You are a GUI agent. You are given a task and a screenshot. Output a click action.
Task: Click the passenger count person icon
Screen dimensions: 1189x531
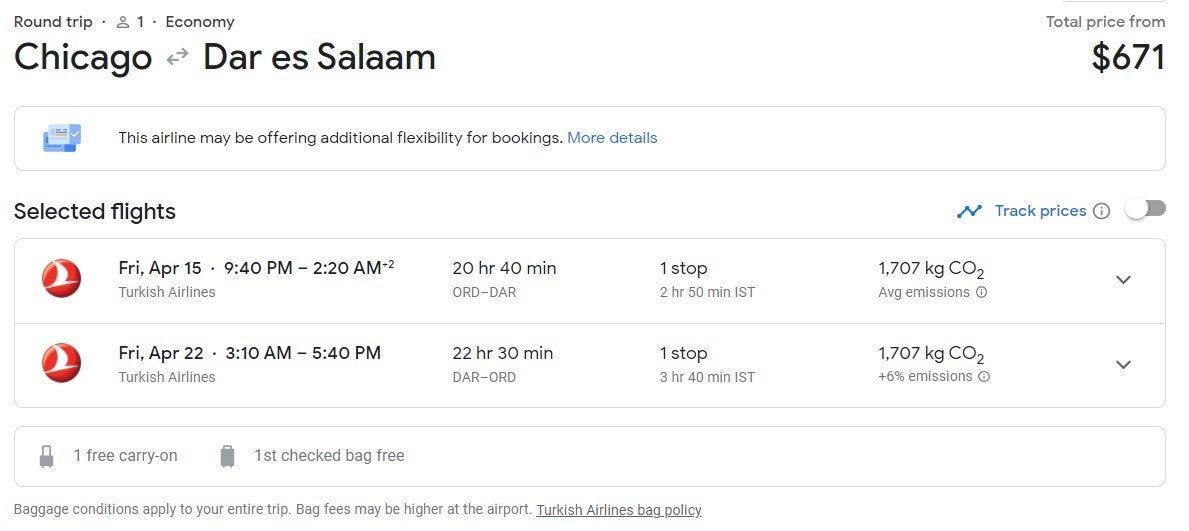124,22
